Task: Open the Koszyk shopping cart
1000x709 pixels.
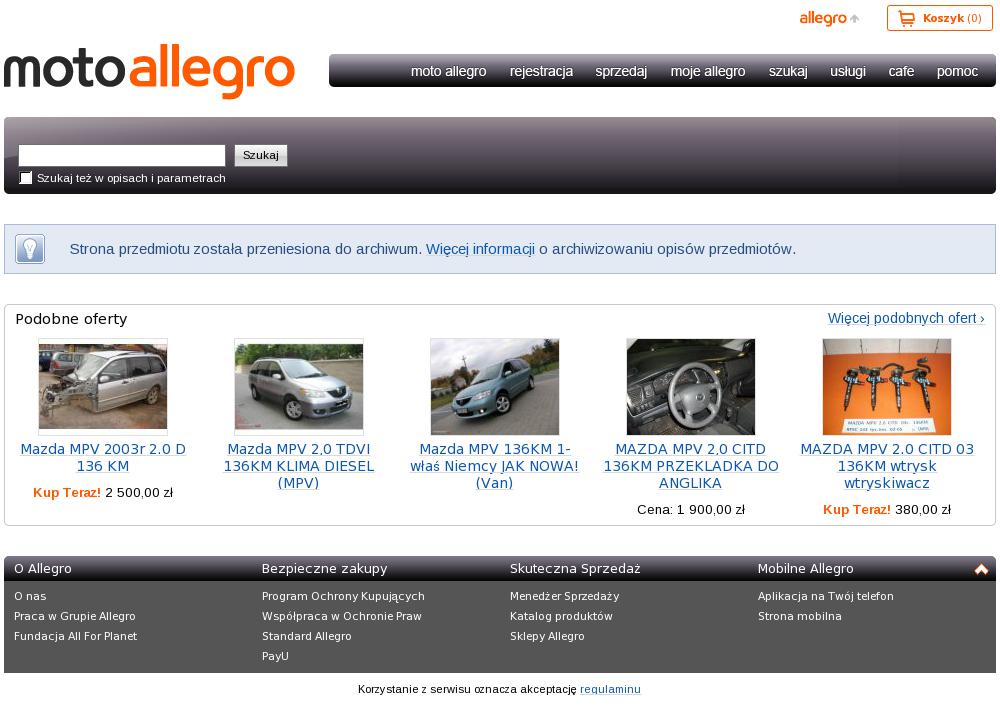Action: point(939,18)
